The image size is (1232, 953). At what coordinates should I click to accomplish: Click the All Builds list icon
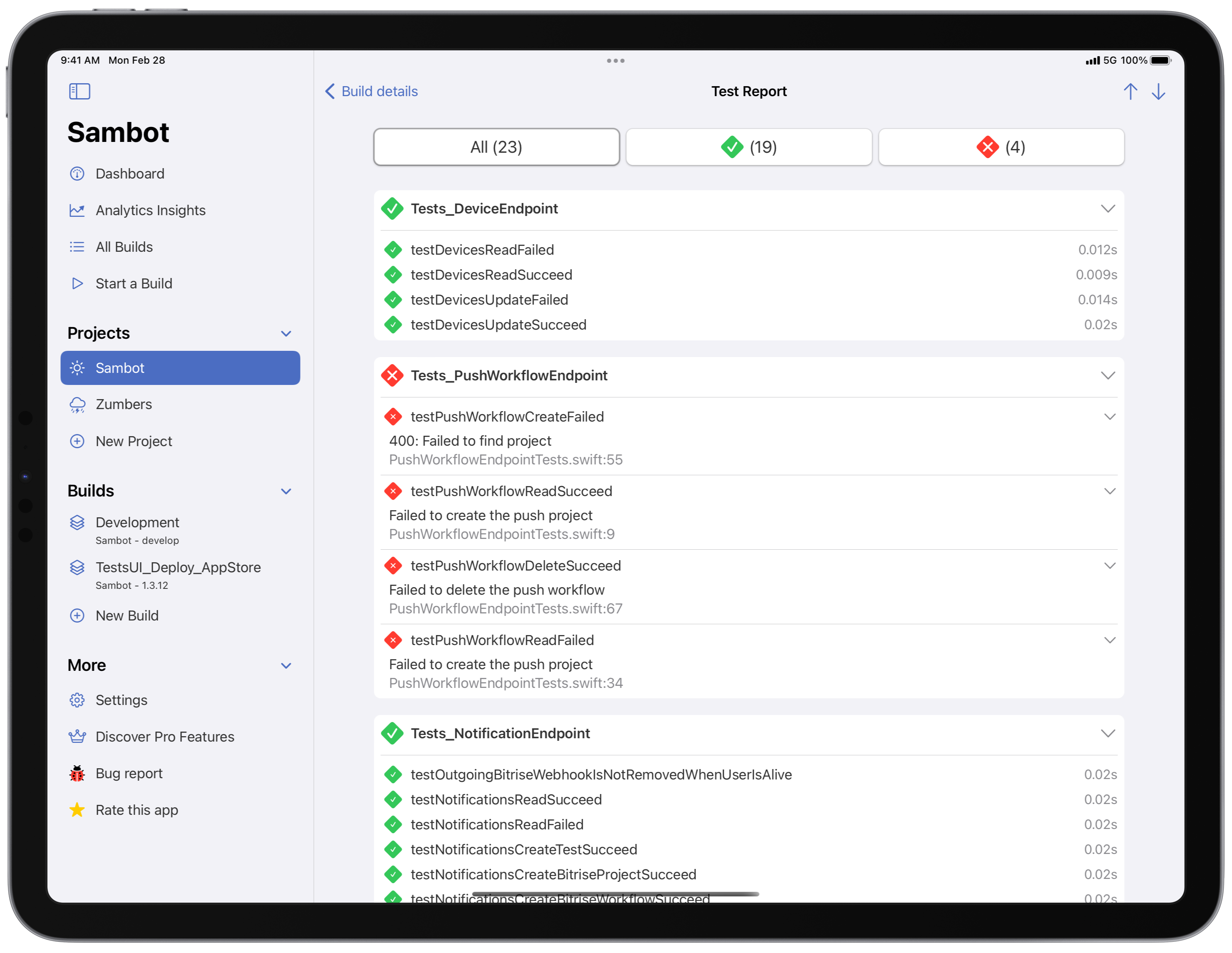77,247
